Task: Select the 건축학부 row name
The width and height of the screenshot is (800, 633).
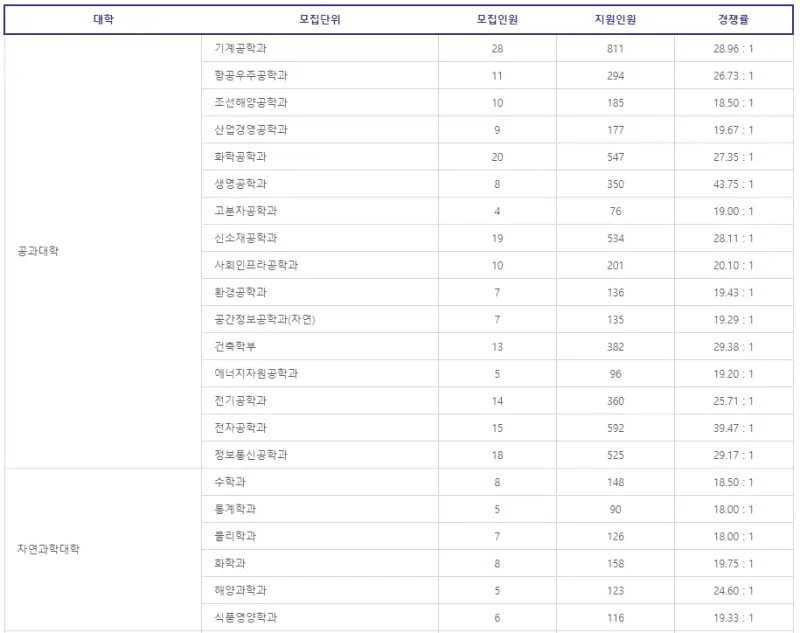Action: [x=235, y=346]
